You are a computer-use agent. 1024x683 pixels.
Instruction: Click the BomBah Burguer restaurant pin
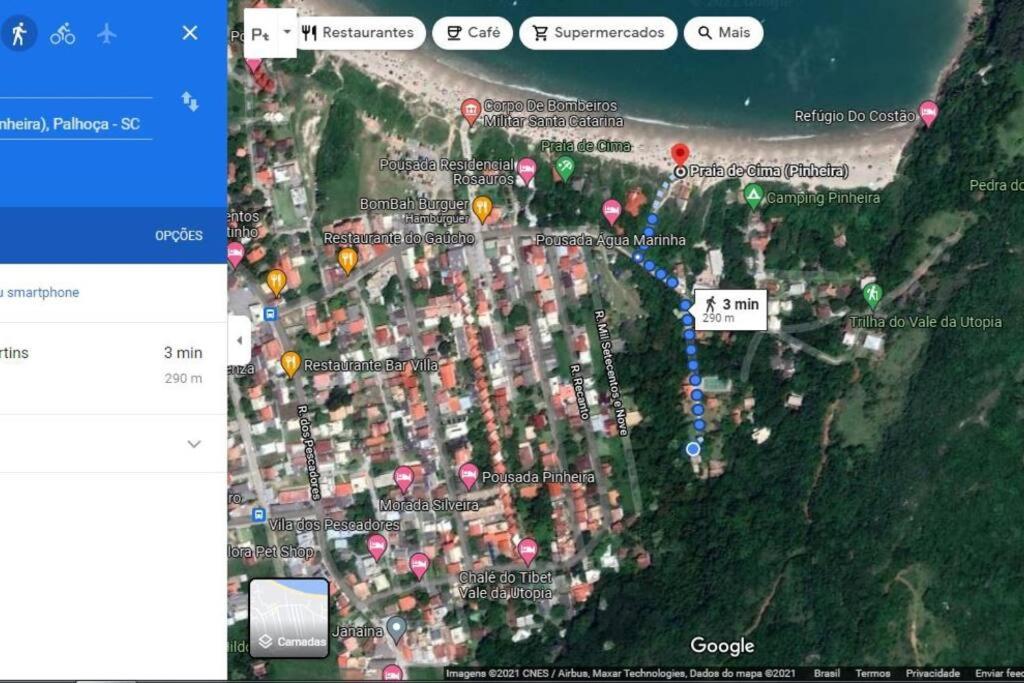(482, 209)
